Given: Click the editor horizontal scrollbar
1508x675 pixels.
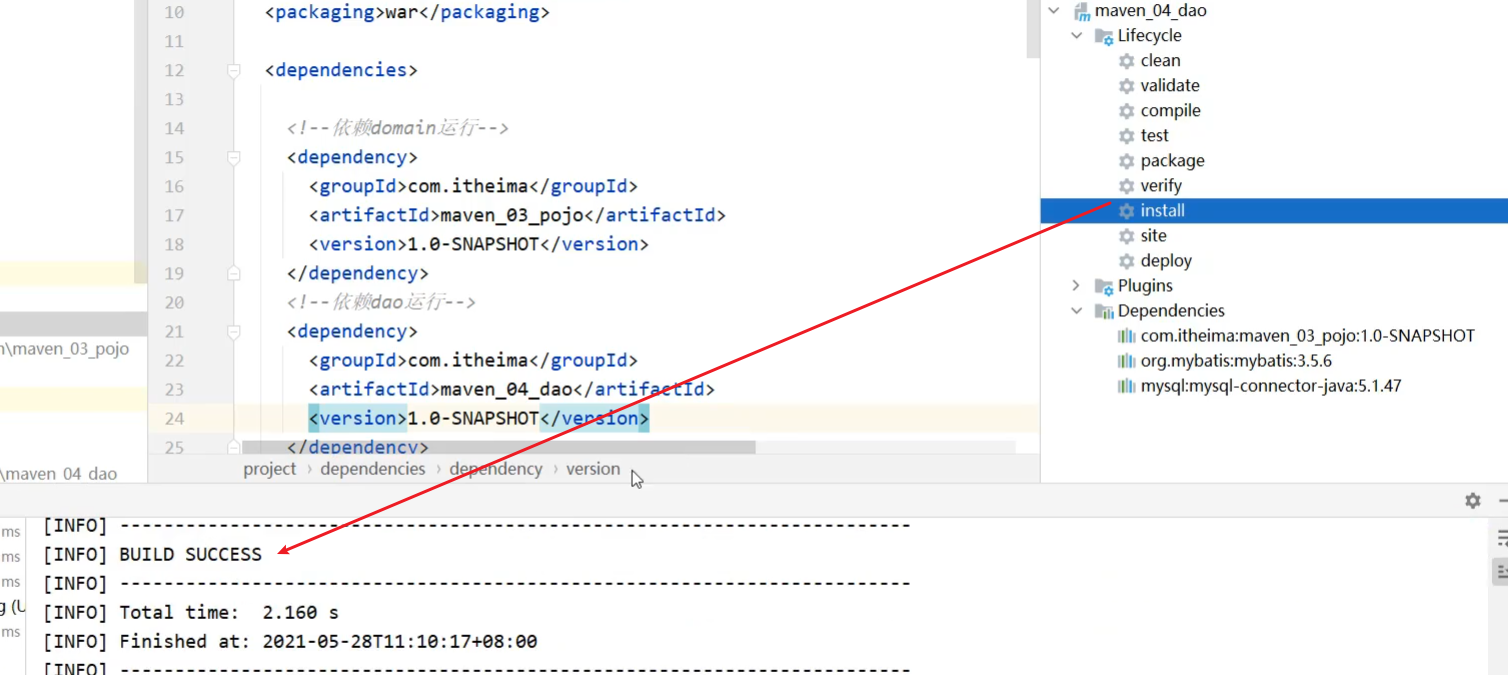Looking at the screenshot, I should coord(498,447).
